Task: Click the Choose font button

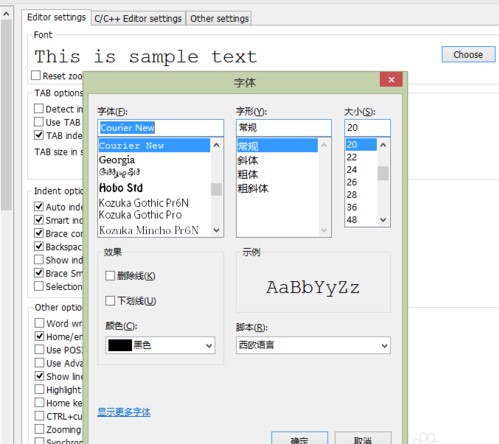Action: (468, 54)
